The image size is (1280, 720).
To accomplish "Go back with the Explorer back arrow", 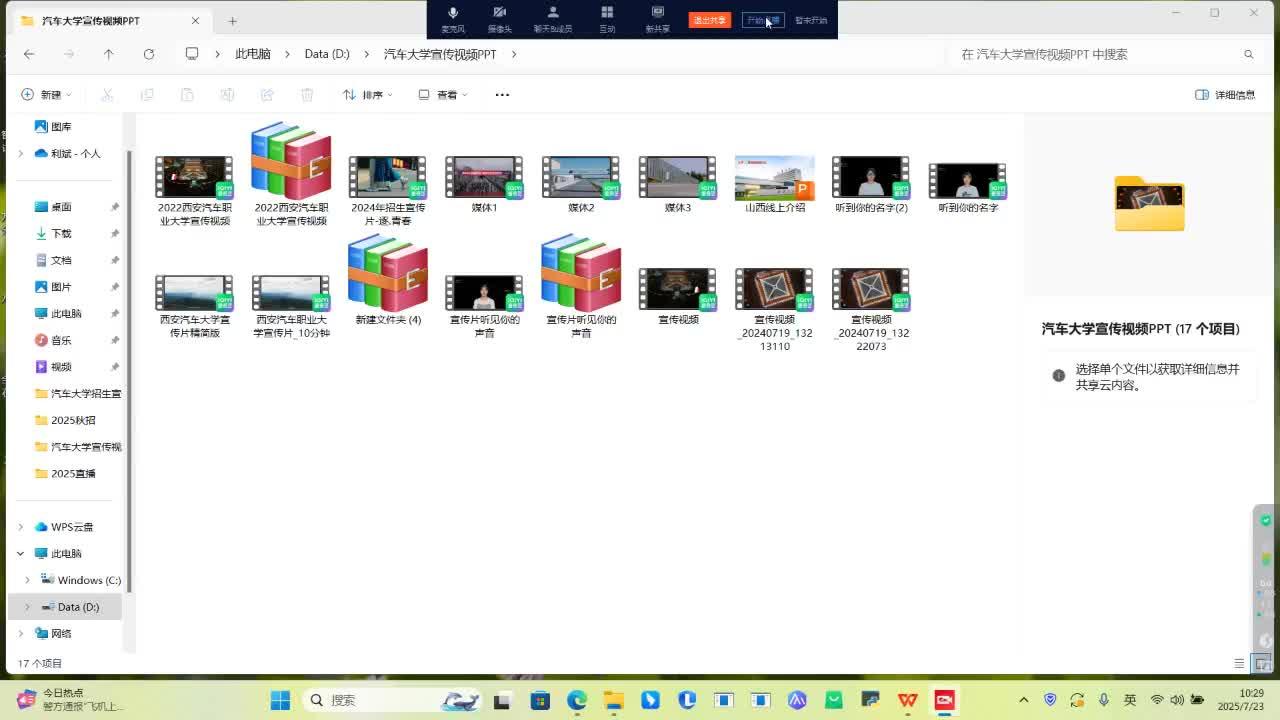I will [x=29, y=54].
